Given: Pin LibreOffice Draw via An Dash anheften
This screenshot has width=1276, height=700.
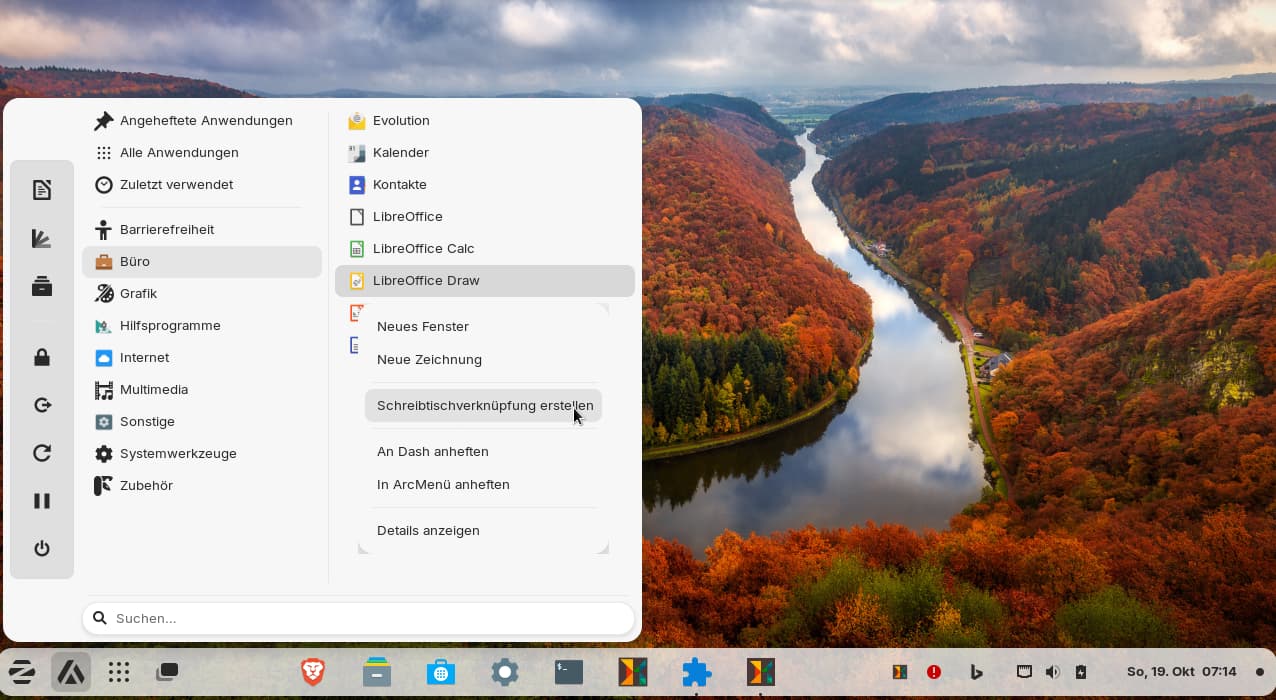Looking at the screenshot, I should click(x=433, y=451).
